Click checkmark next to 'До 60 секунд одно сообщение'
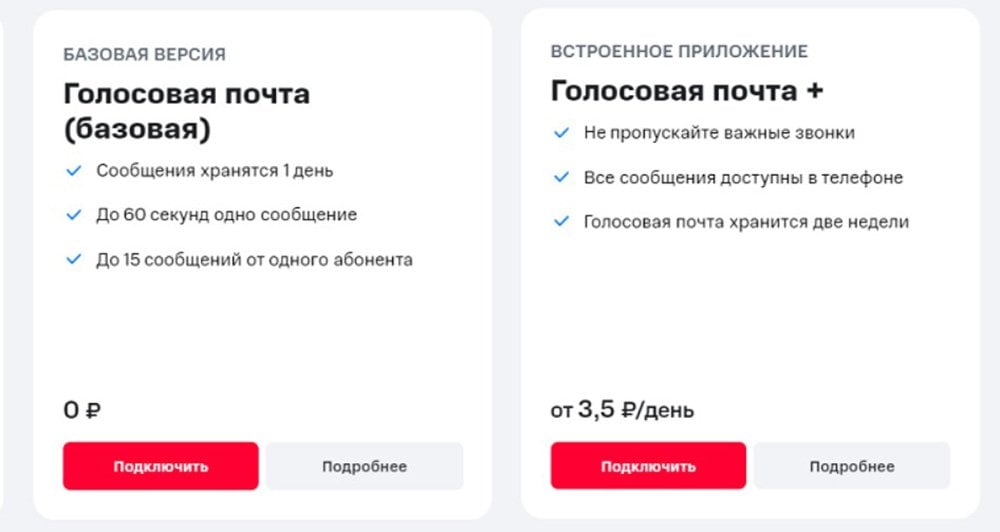1000x532 pixels. point(74,215)
